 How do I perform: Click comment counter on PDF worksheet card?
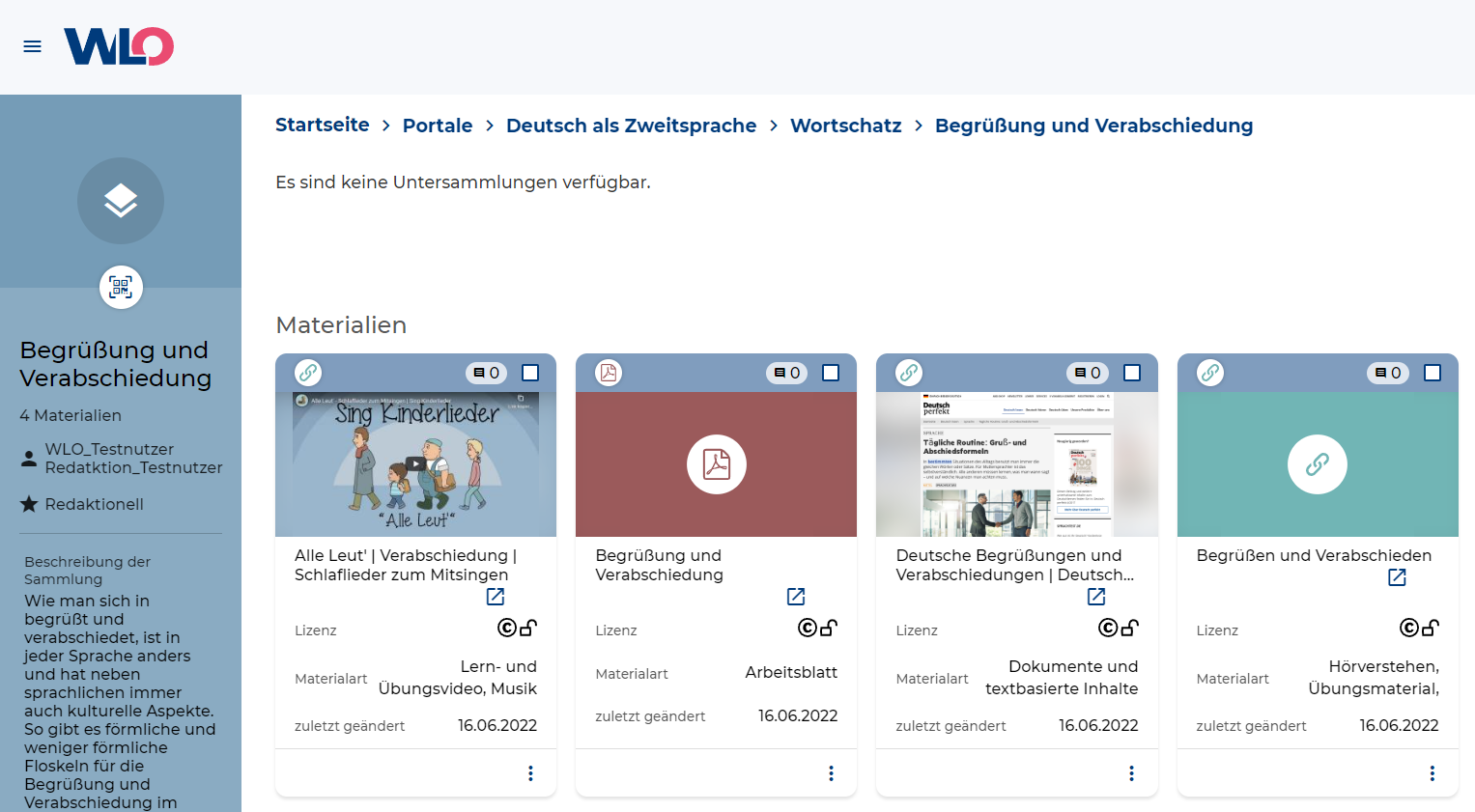coord(787,373)
